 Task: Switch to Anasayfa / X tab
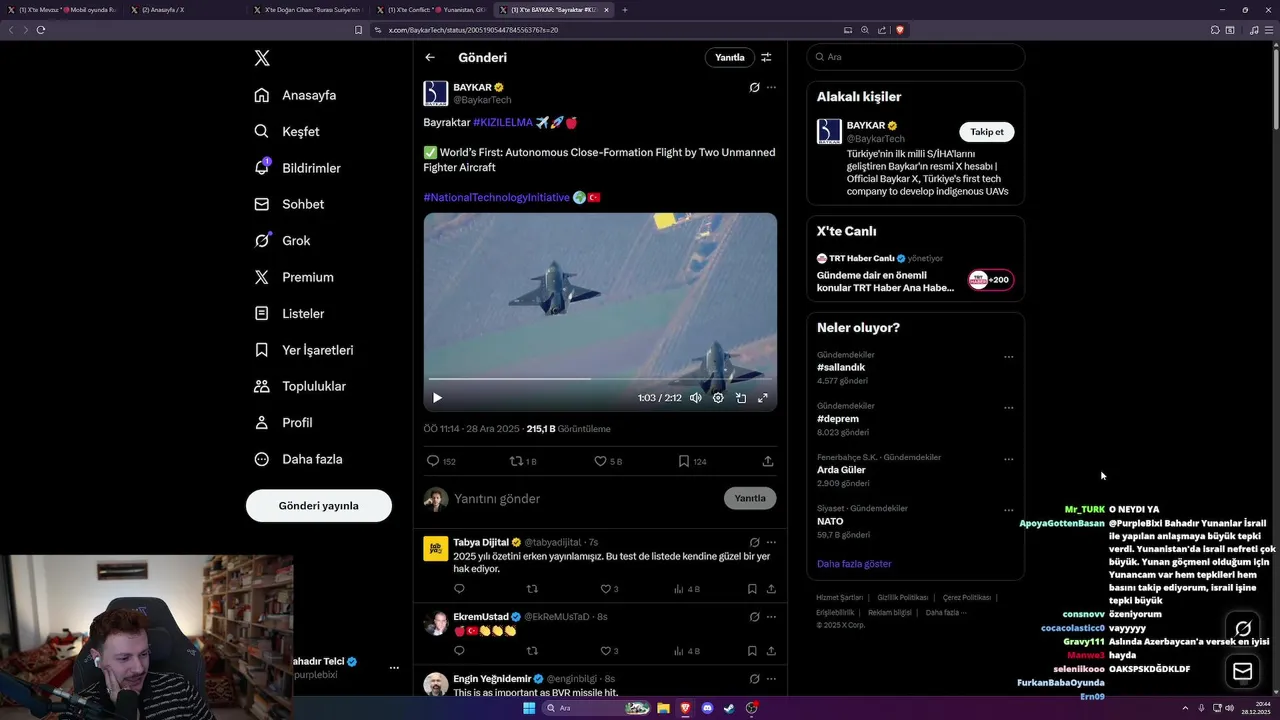[186, 10]
